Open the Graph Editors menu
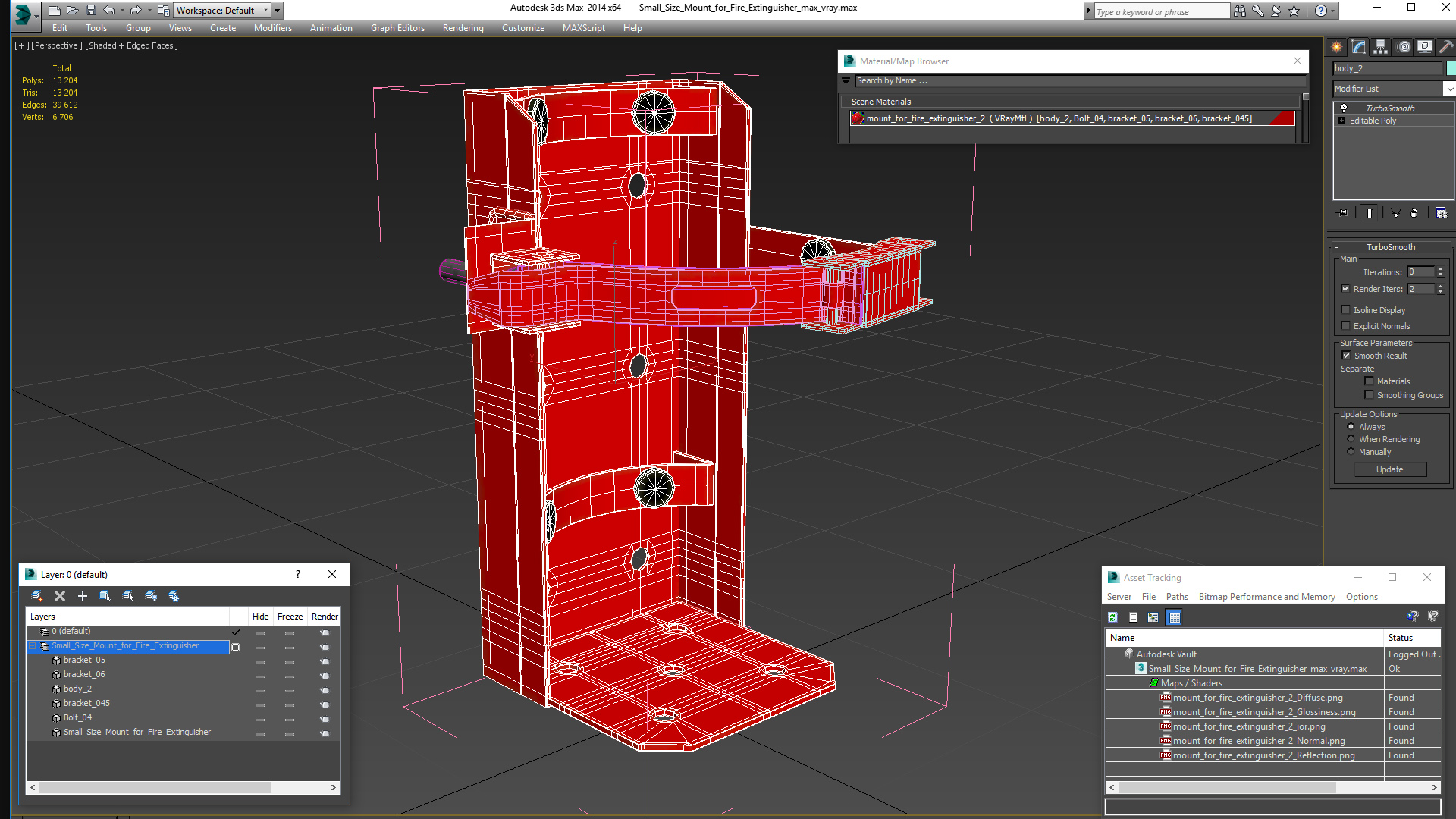 (x=397, y=28)
